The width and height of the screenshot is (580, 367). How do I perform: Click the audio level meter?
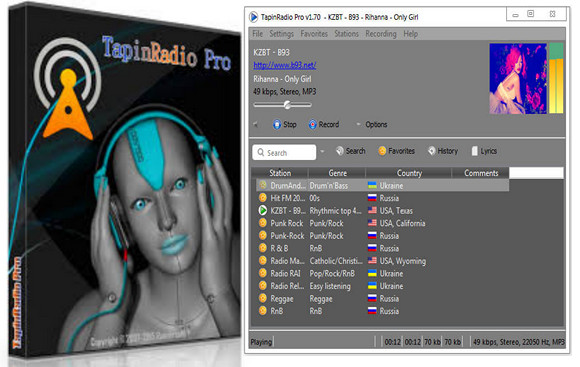tap(556, 78)
